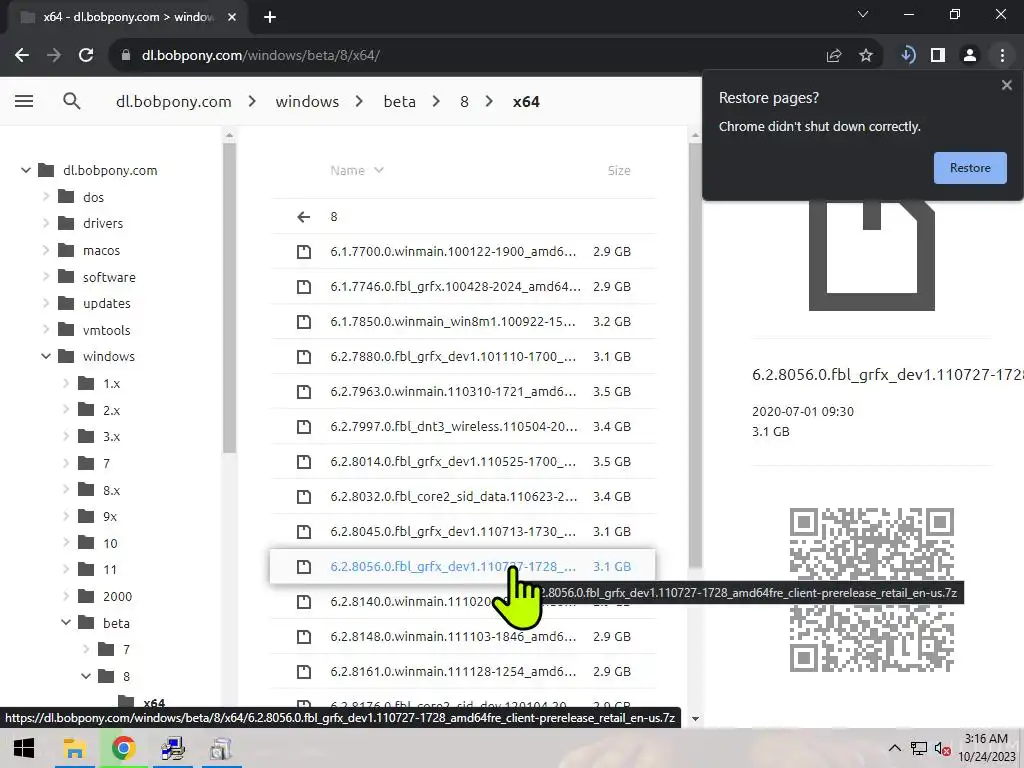
Task: Click file icon of 6.2.8140.0.winmain row
Action: pyautogui.click(x=304, y=601)
